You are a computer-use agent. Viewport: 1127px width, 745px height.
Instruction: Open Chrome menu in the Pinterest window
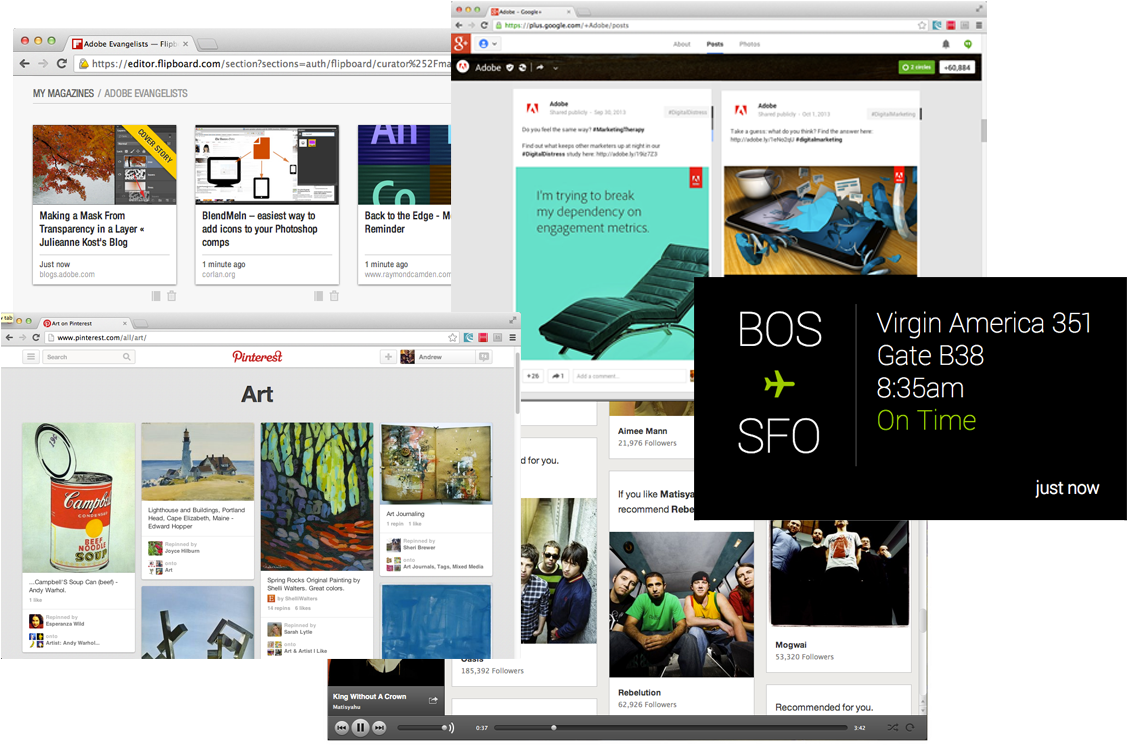pyautogui.click(x=512, y=338)
